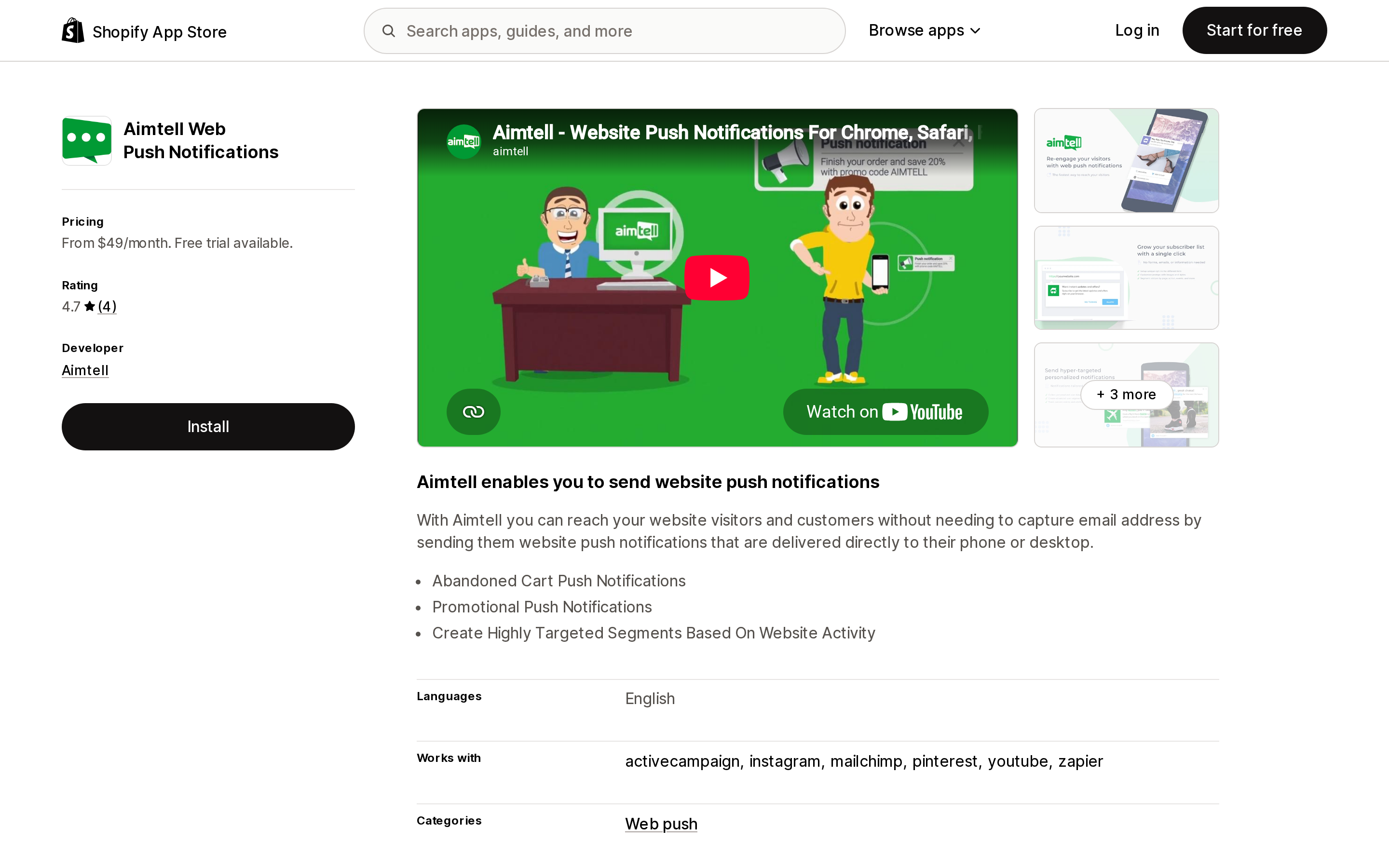Screen dimensions: 1389x868
Task: Click the Log in link
Action: pos(1137,30)
